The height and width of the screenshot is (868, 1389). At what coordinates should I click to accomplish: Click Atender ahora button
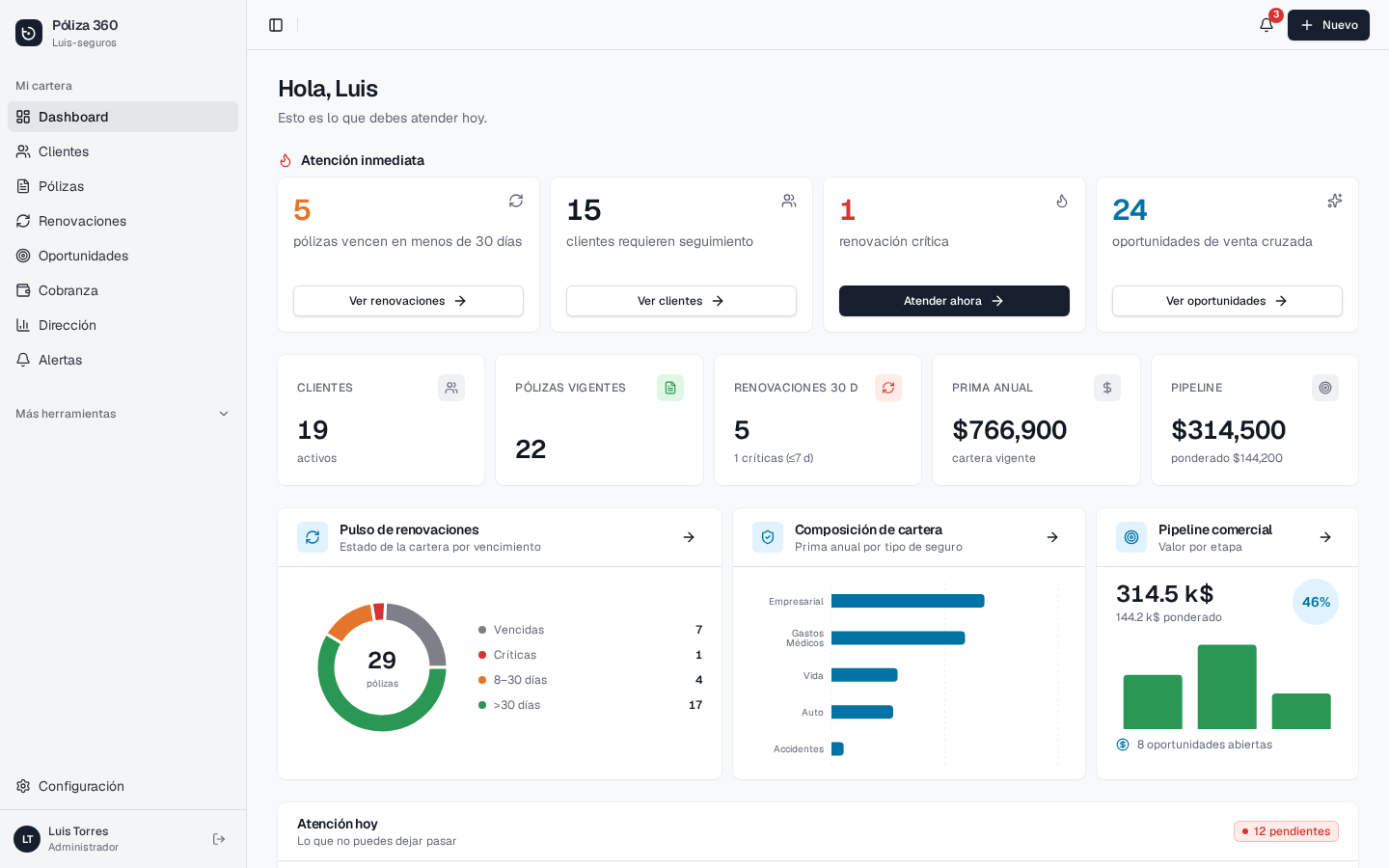coord(954,301)
